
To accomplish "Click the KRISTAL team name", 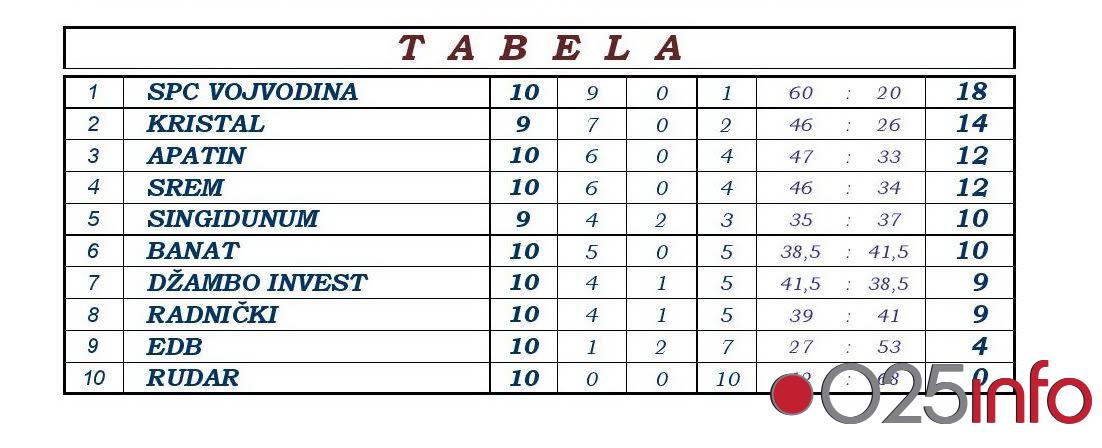I will tap(205, 124).
